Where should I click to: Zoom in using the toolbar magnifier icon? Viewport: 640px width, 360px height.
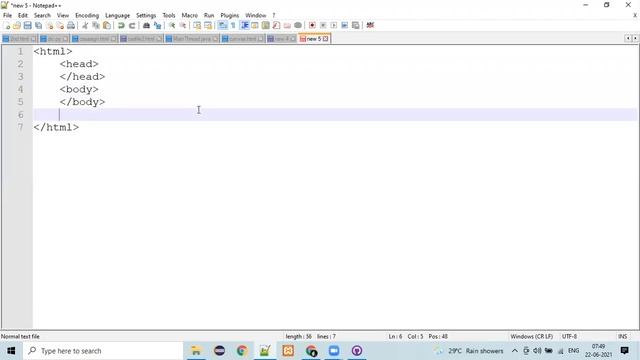(172, 25)
